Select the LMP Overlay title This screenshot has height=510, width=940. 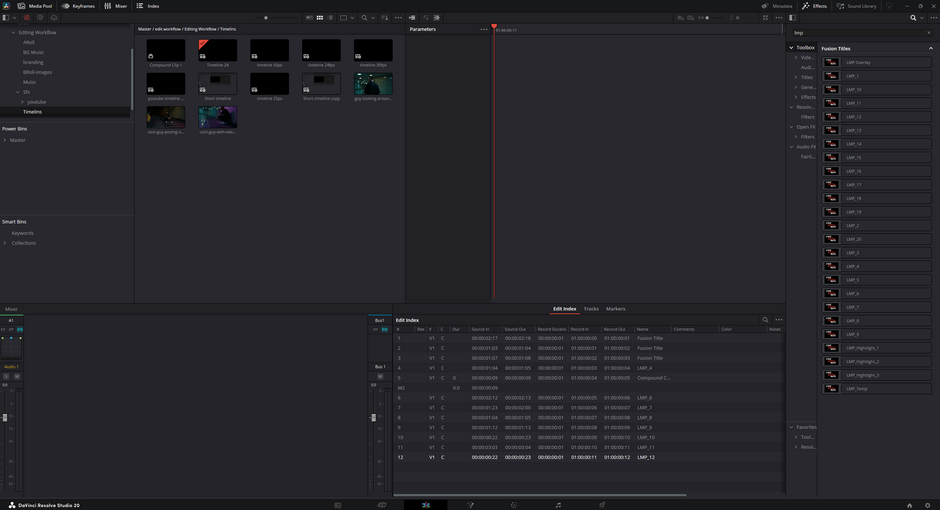[x=876, y=62]
